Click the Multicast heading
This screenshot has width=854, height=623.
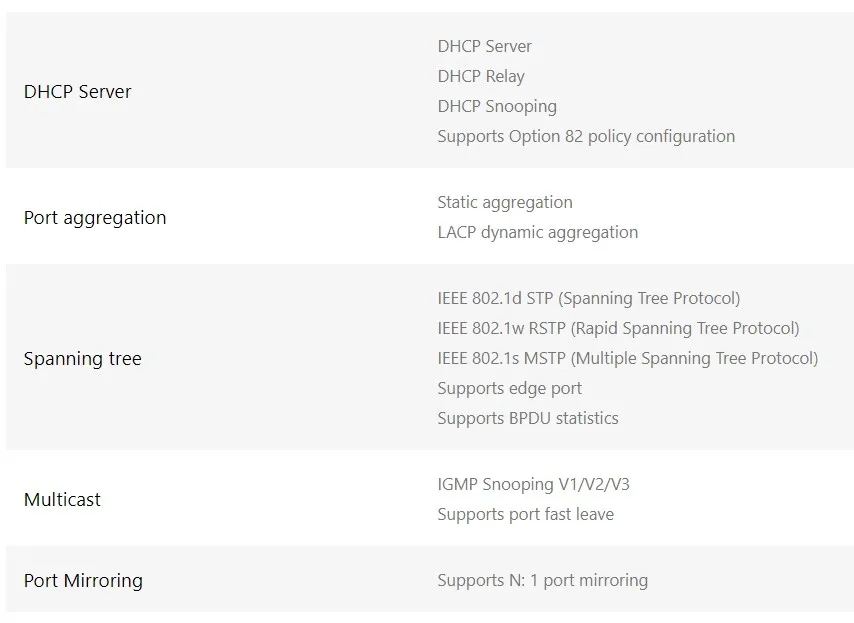click(62, 500)
